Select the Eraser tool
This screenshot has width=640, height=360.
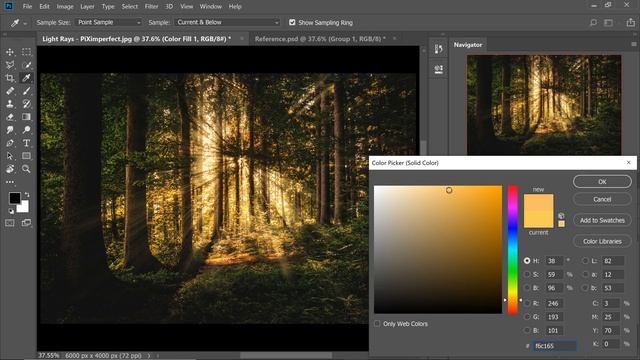point(10,117)
